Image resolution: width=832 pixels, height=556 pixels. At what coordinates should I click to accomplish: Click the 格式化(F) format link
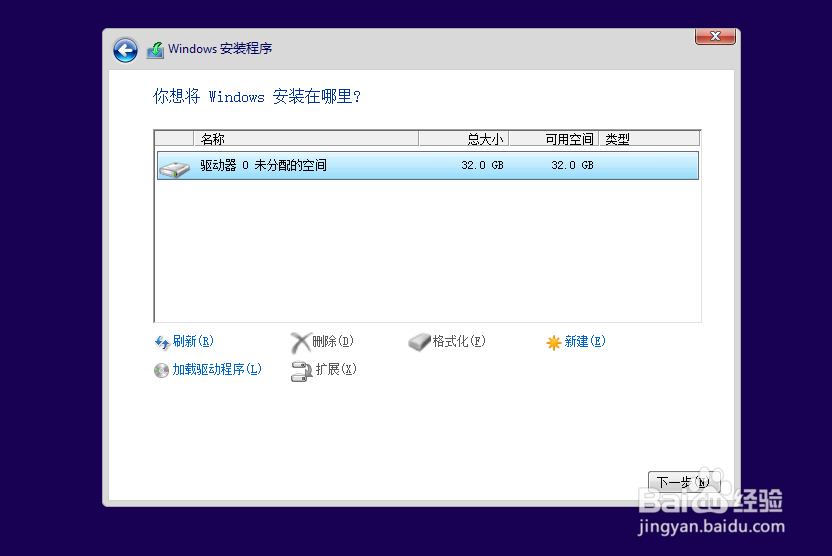pos(459,341)
